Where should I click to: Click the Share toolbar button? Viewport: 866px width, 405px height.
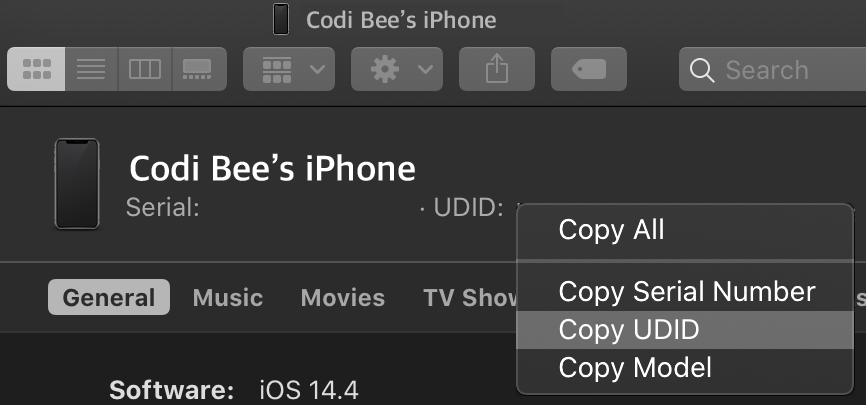(x=496, y=70)
